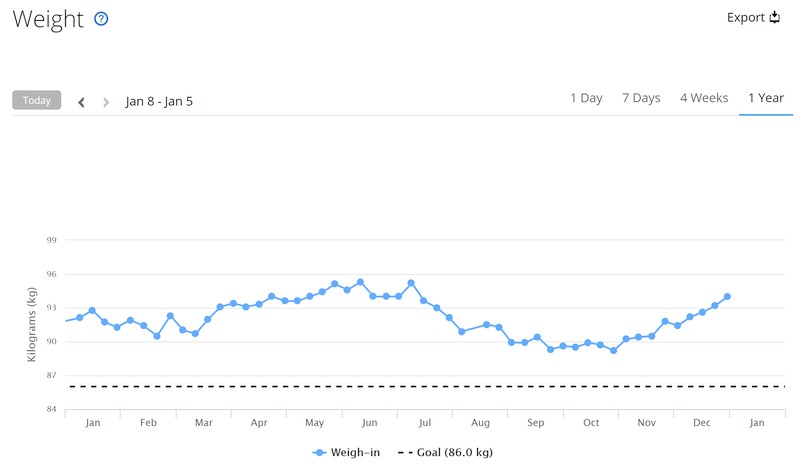This screenshot has width=800, height=466.
Task: Click the Today button
Action: coord(37,100)
